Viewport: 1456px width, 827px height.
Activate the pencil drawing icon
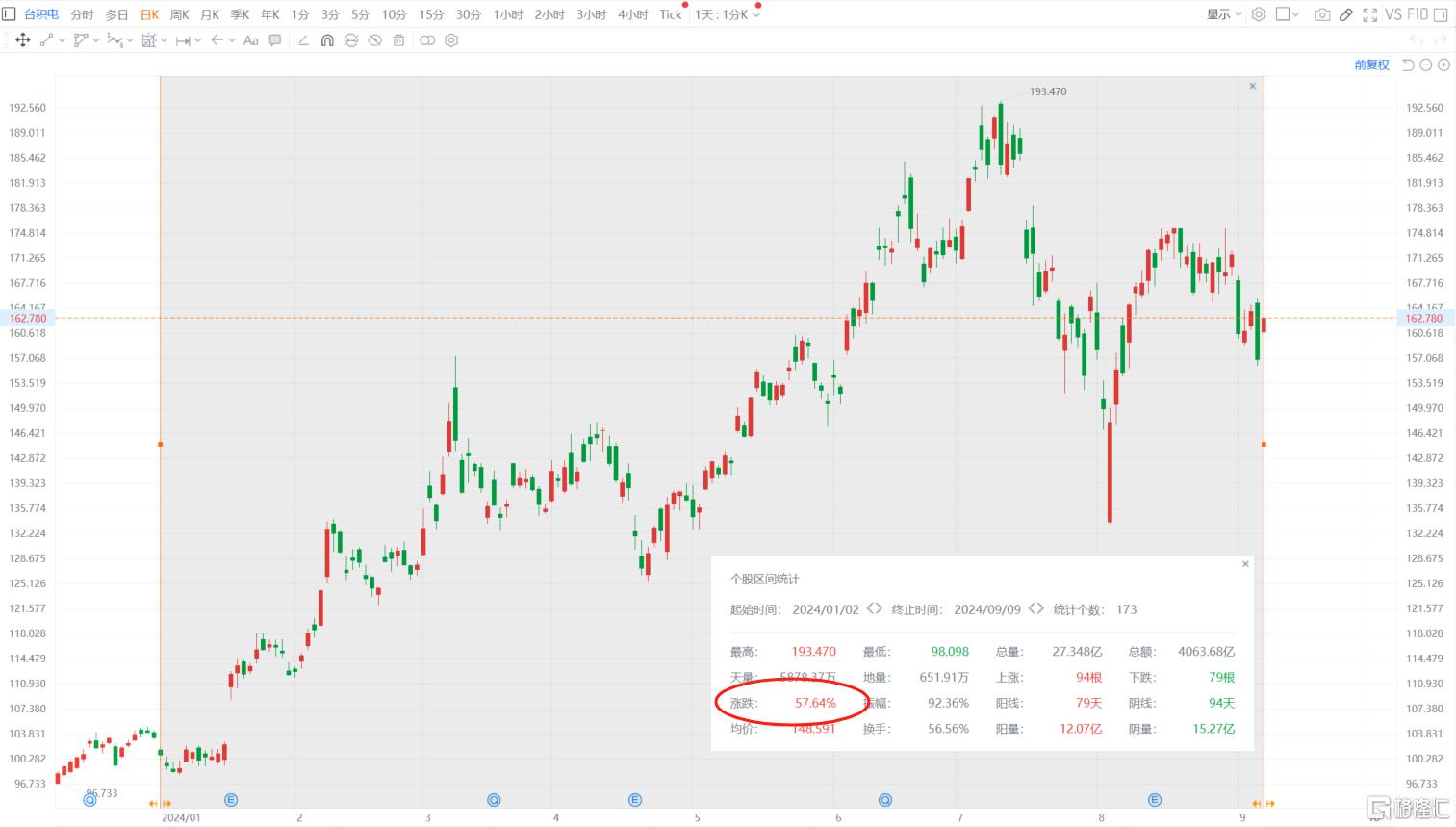coord(1346,14)
